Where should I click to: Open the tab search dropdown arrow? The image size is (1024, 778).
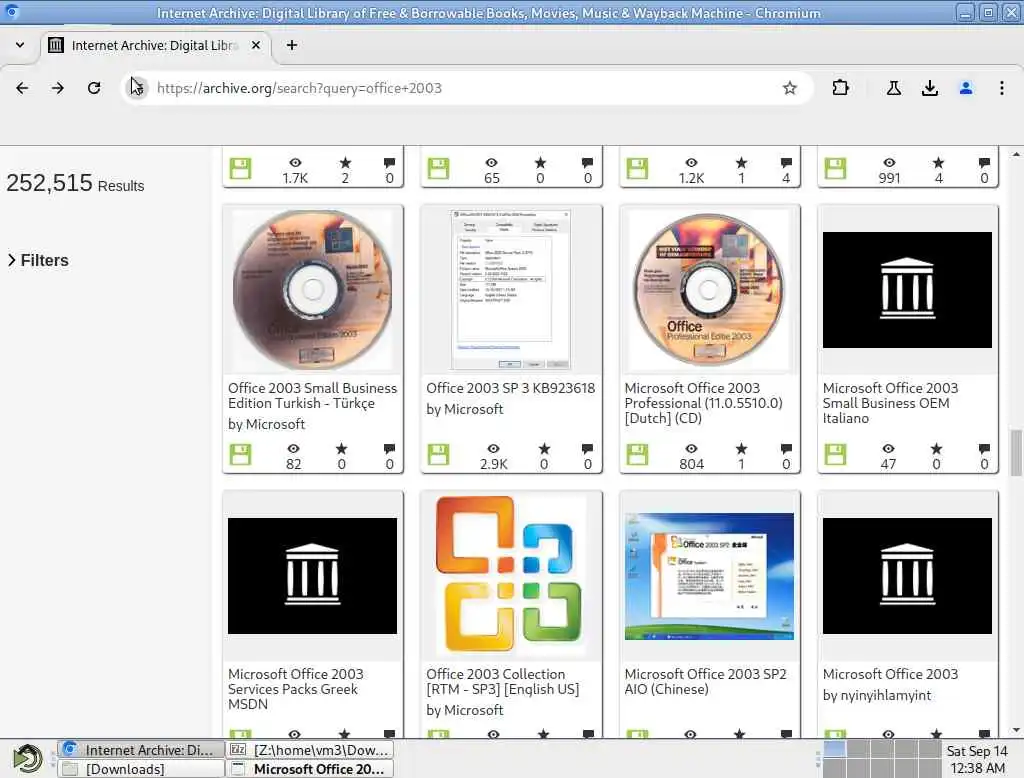[x=20, y=45]
